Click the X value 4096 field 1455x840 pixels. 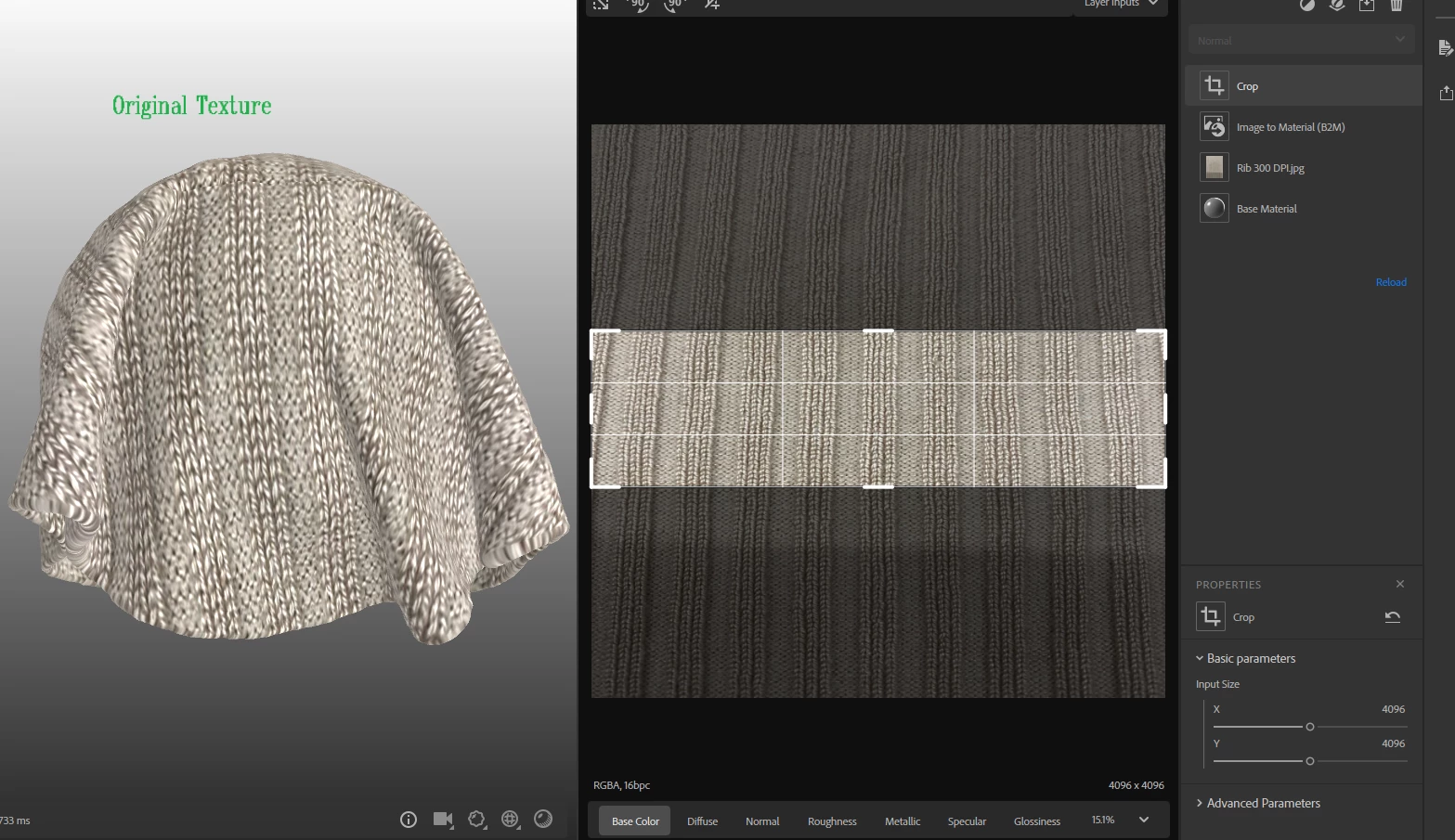point(1393,709)
